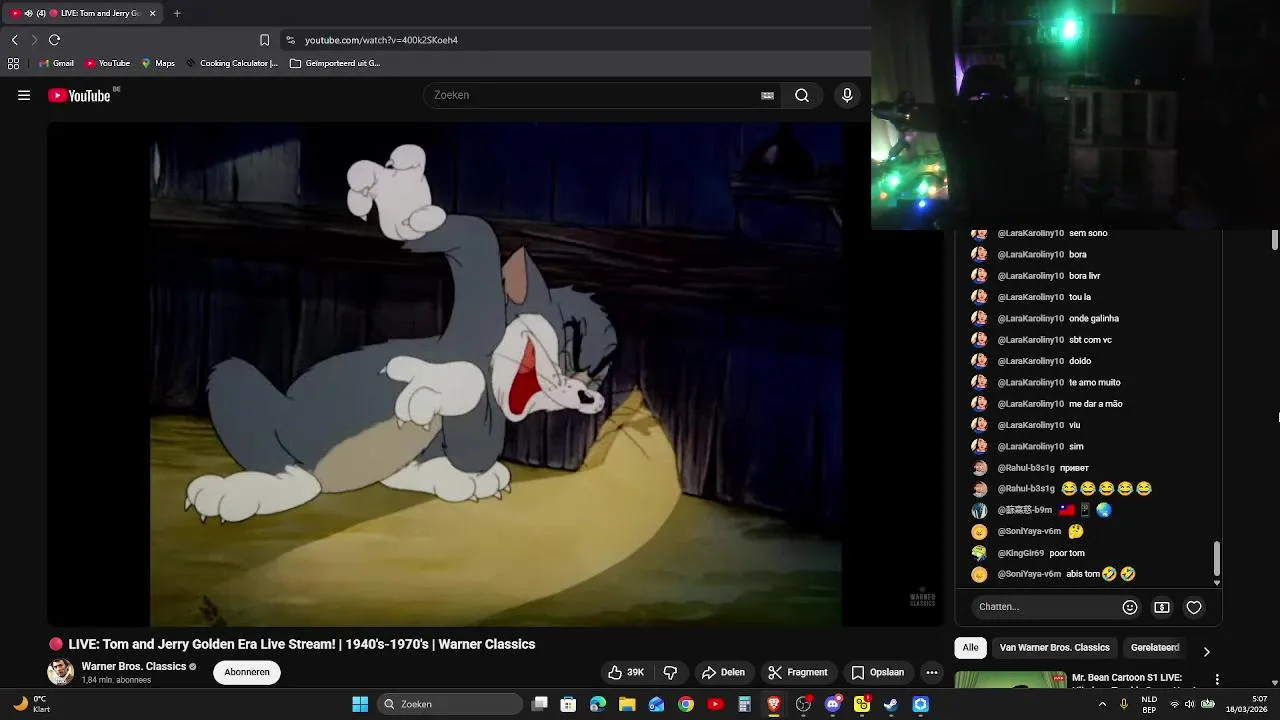1280x720 pixels.
Task: Open a new browser tab with plus
Action: click(x=177, y=13)
